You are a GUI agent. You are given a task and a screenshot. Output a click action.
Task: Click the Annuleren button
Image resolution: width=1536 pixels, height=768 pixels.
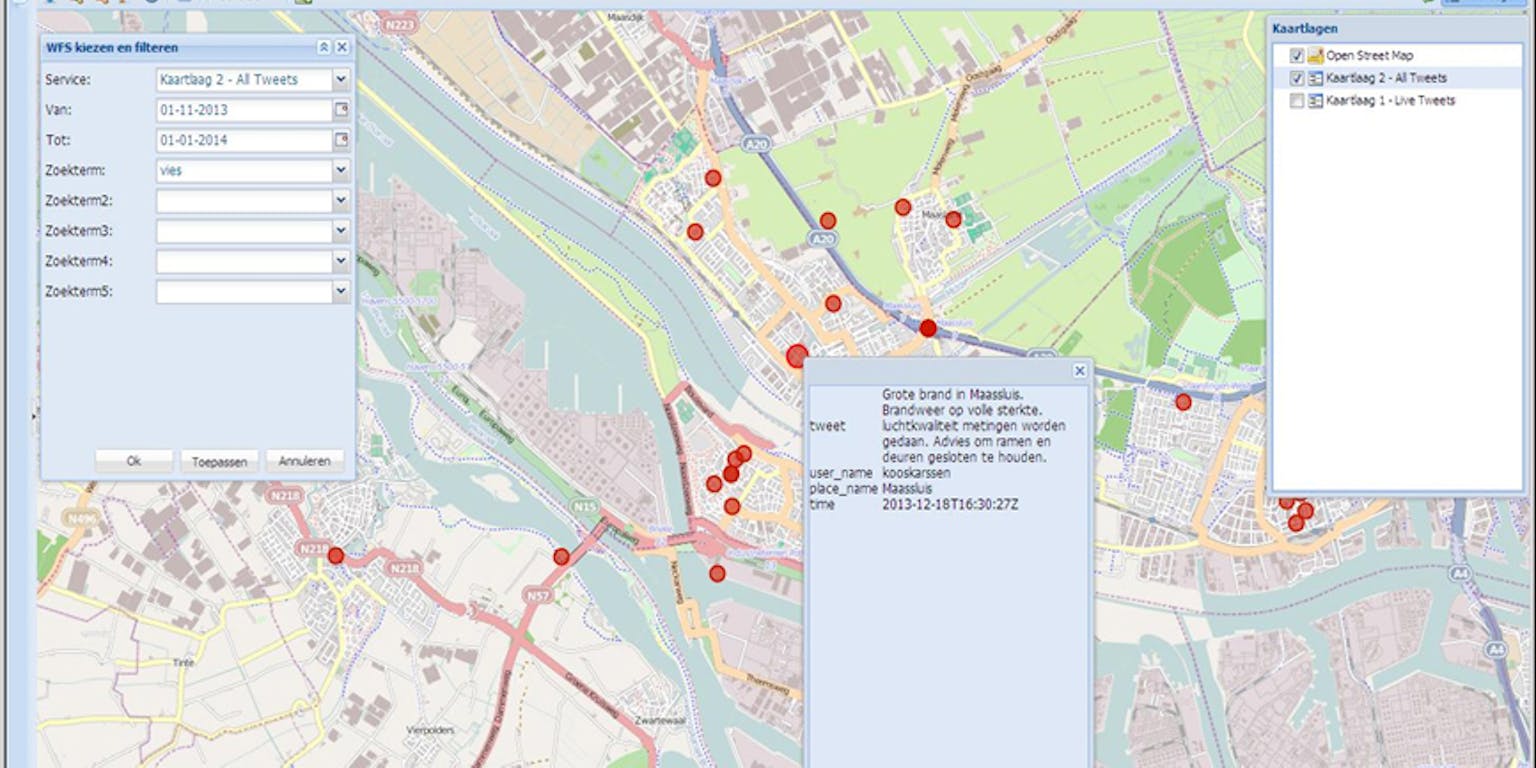[305, 461]
